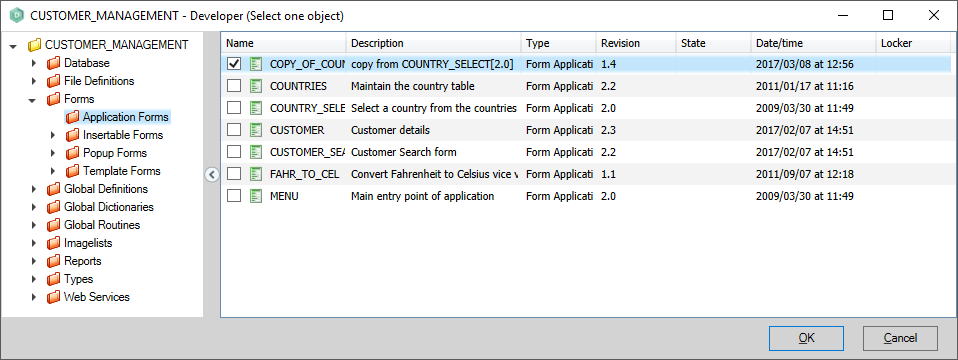Viewport: 958px width, 360px height.
Task: Sort the list by the Date/time column
Action: [813, 43]
